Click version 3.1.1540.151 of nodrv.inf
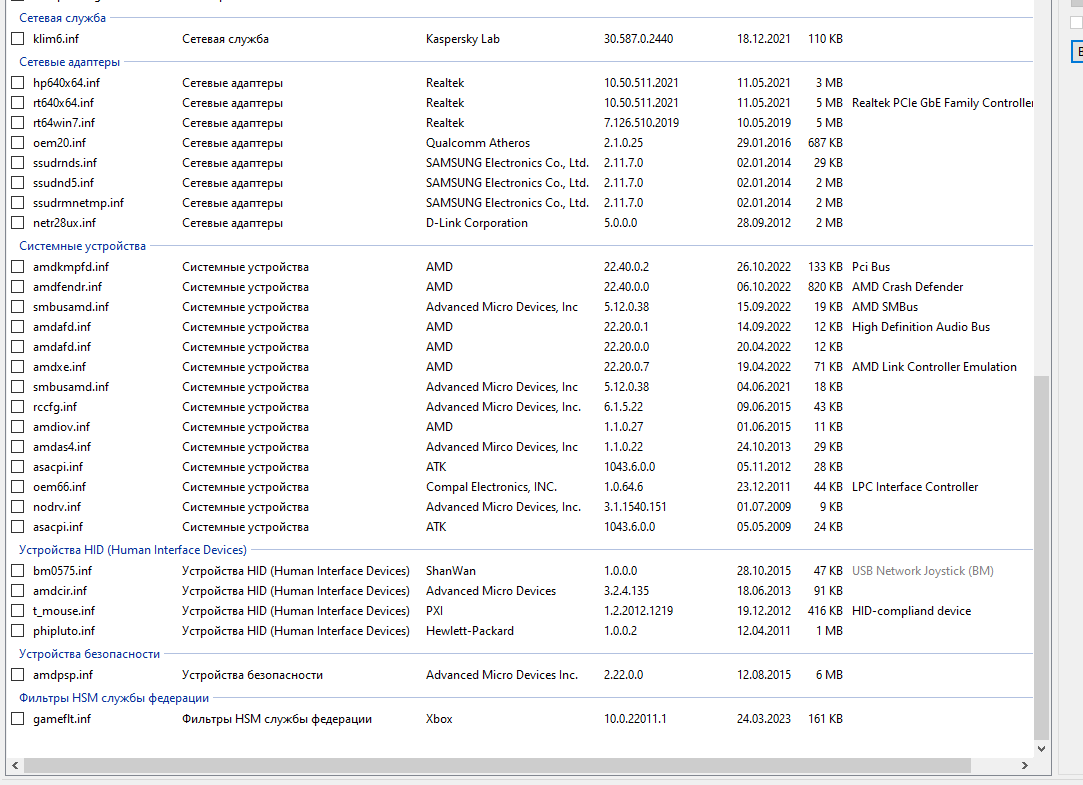The image size is (1083, 785). pyautogui.click(x=635, y=507)
